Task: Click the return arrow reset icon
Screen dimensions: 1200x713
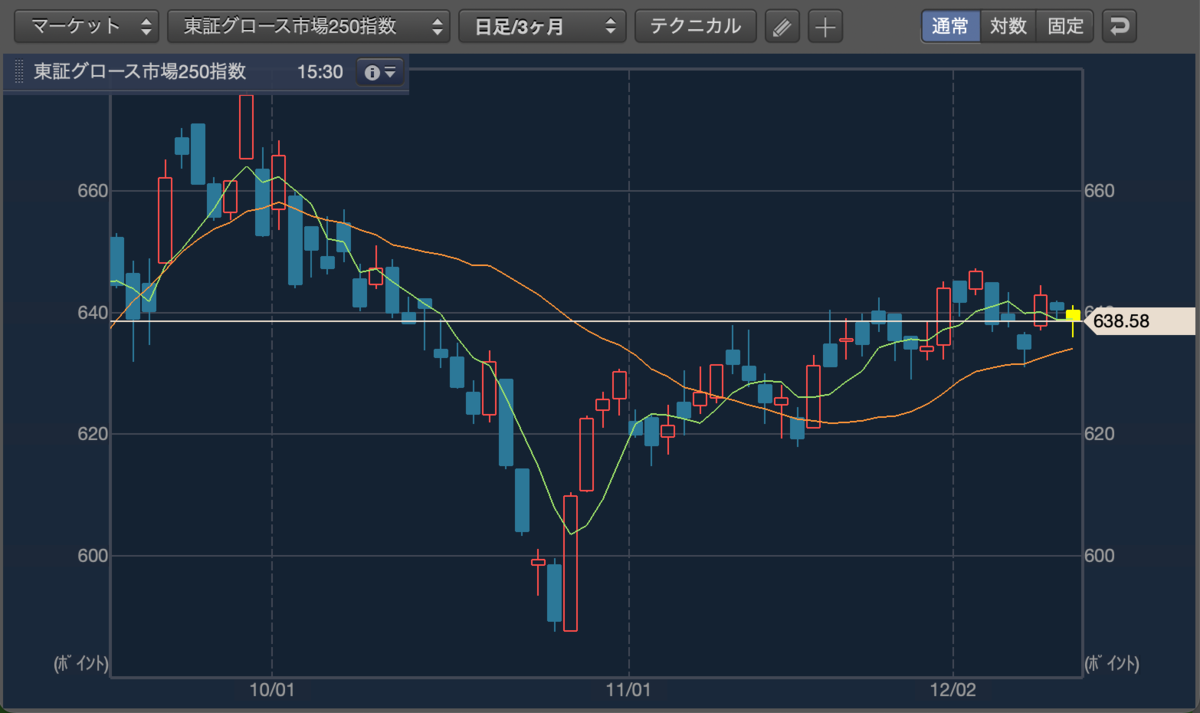Action: tap(1120, 26)
